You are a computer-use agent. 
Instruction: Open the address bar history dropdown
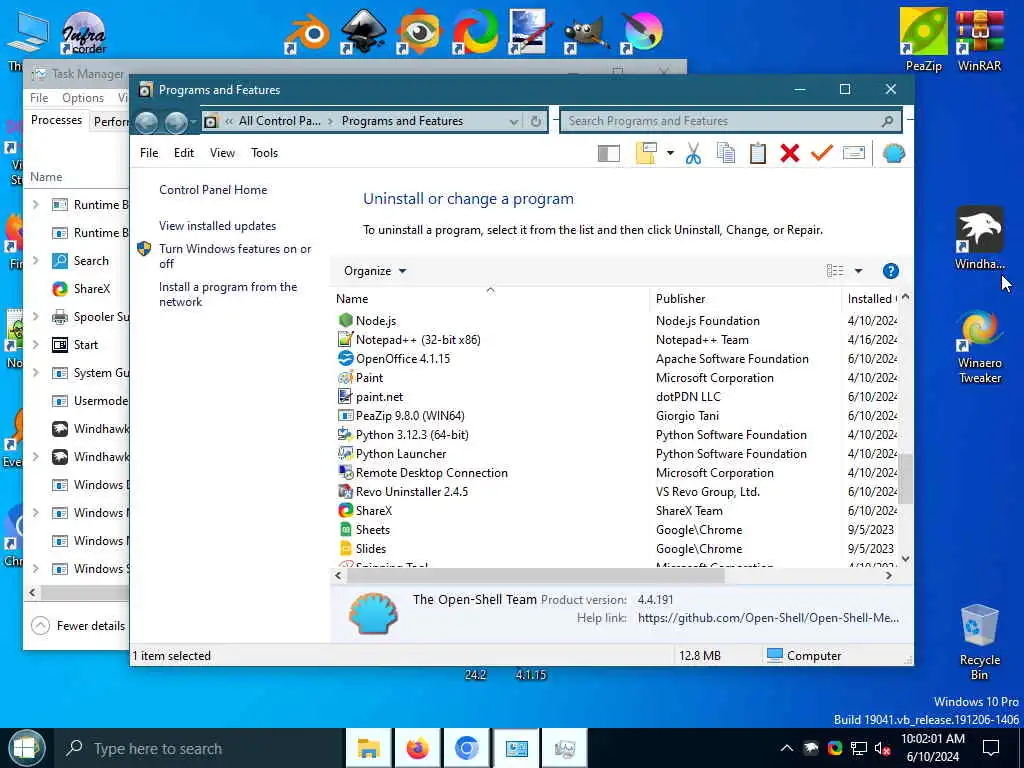coord(513,121)
